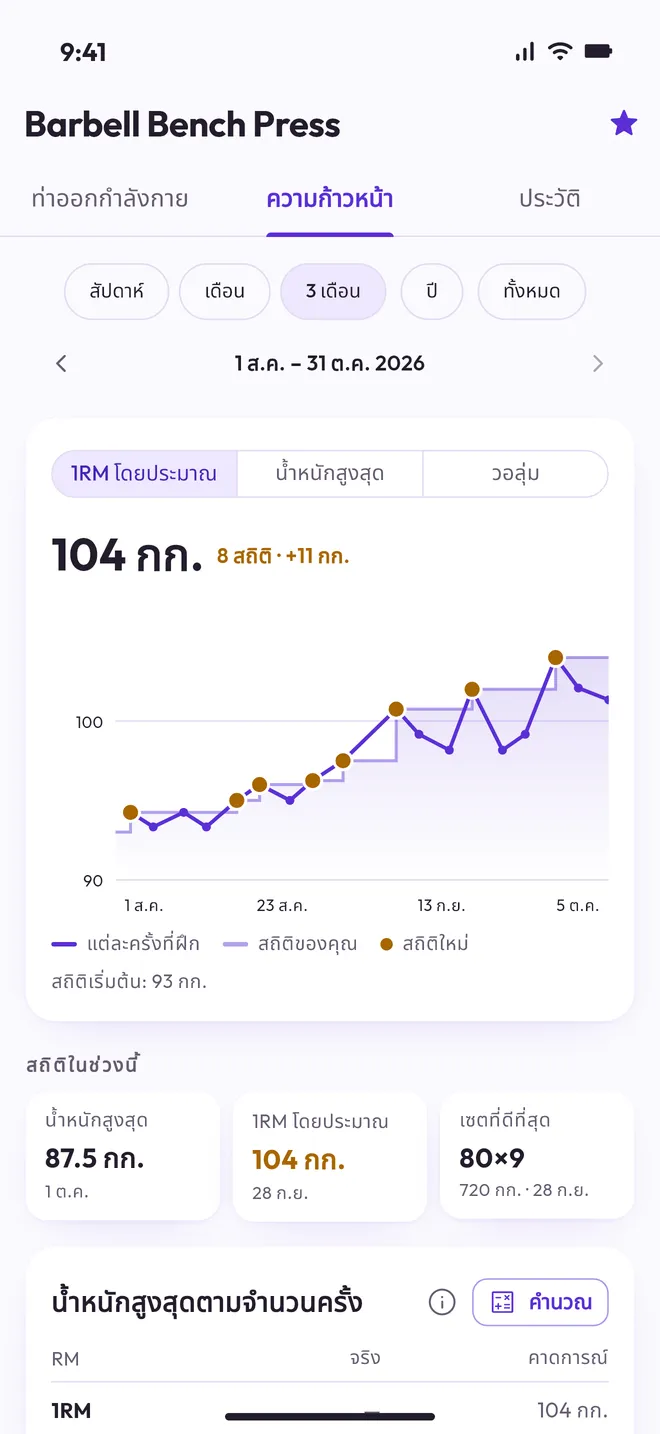
Task: Tap the record point on the 100 line
Action: 396,709
